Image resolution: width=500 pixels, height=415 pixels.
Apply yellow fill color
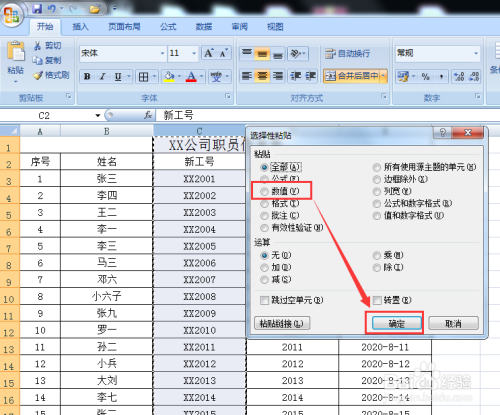pos(169,77)
